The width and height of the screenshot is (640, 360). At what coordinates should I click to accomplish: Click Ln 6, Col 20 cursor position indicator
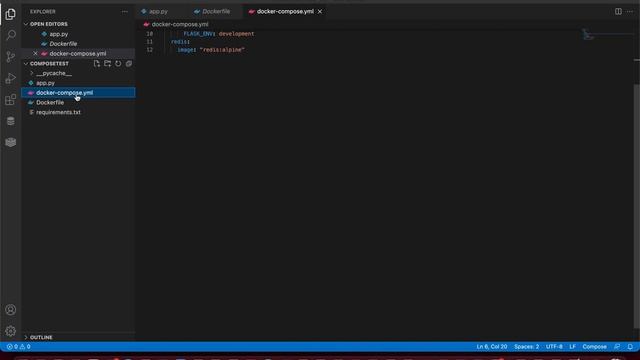pos(492,347)
